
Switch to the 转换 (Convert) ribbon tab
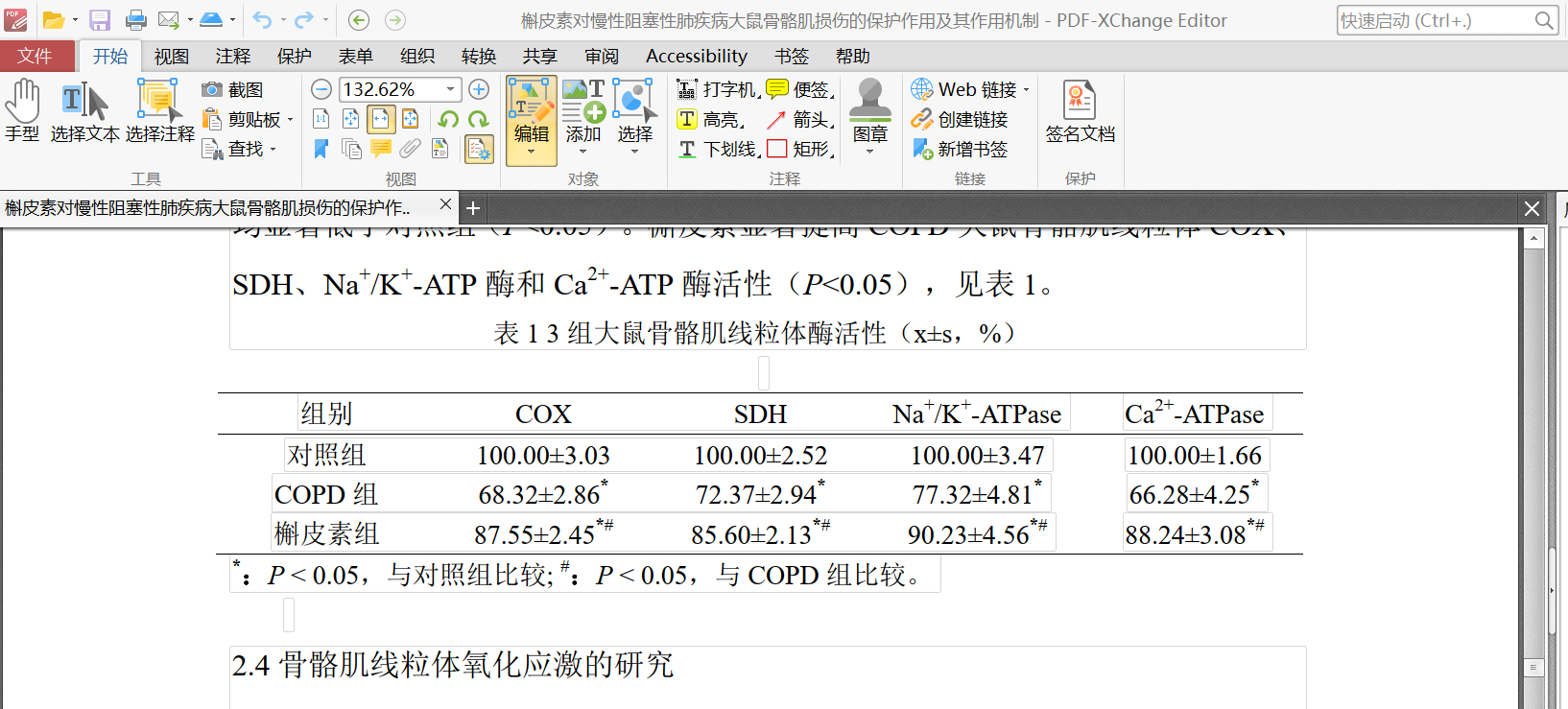point(479,57)
